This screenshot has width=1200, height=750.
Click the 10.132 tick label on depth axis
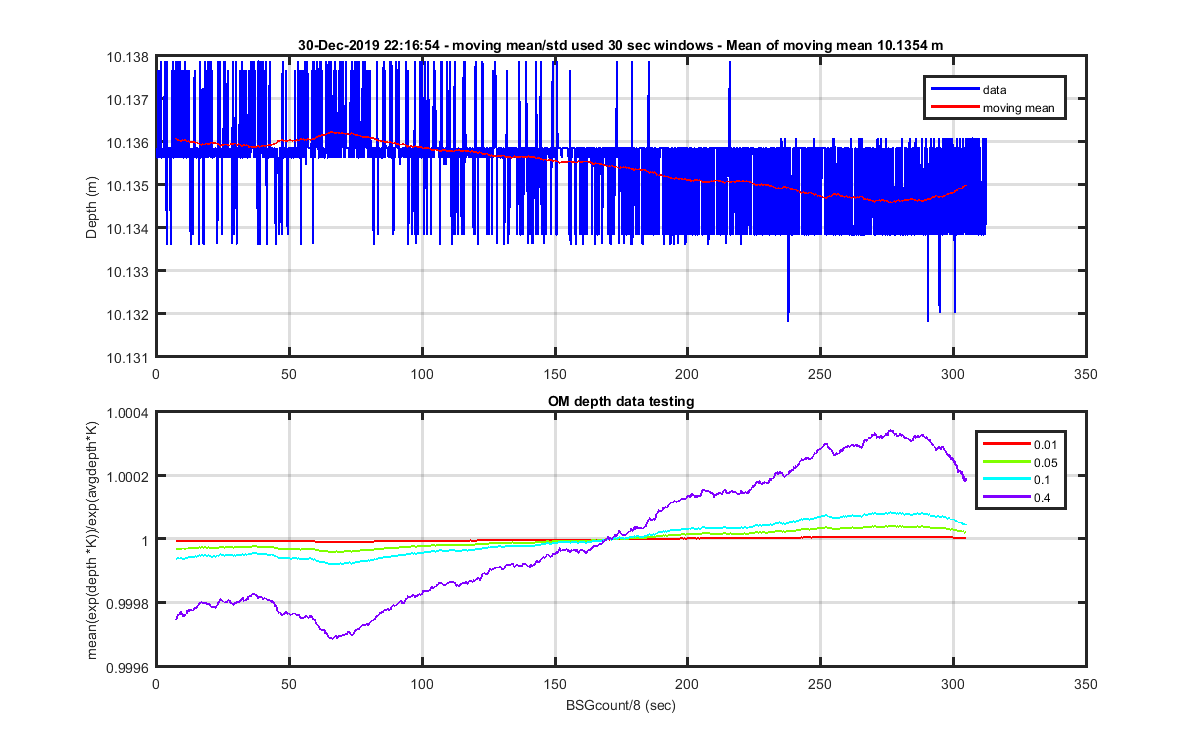(129, 315)
